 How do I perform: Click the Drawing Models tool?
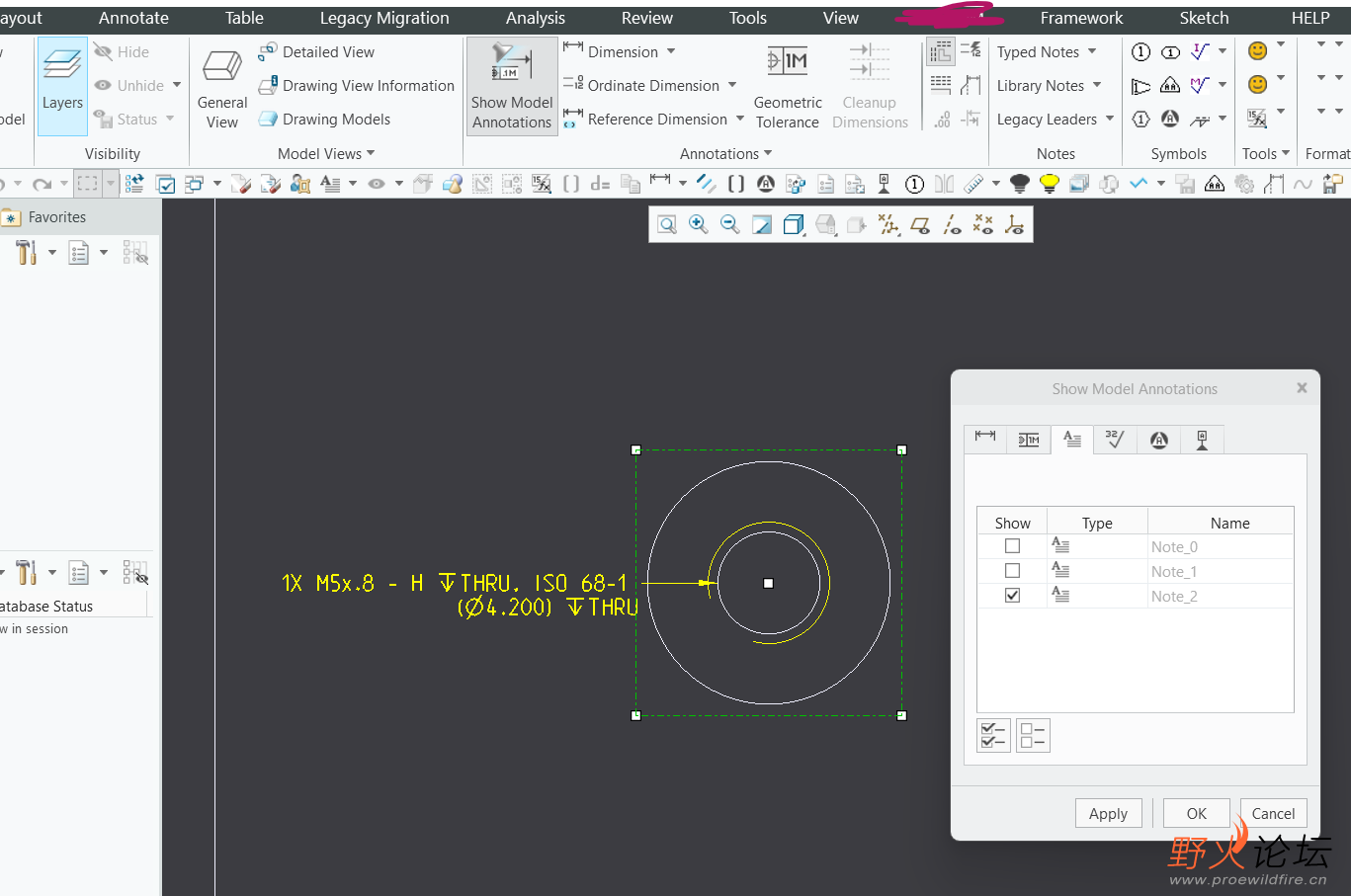[x=325, y=120]
